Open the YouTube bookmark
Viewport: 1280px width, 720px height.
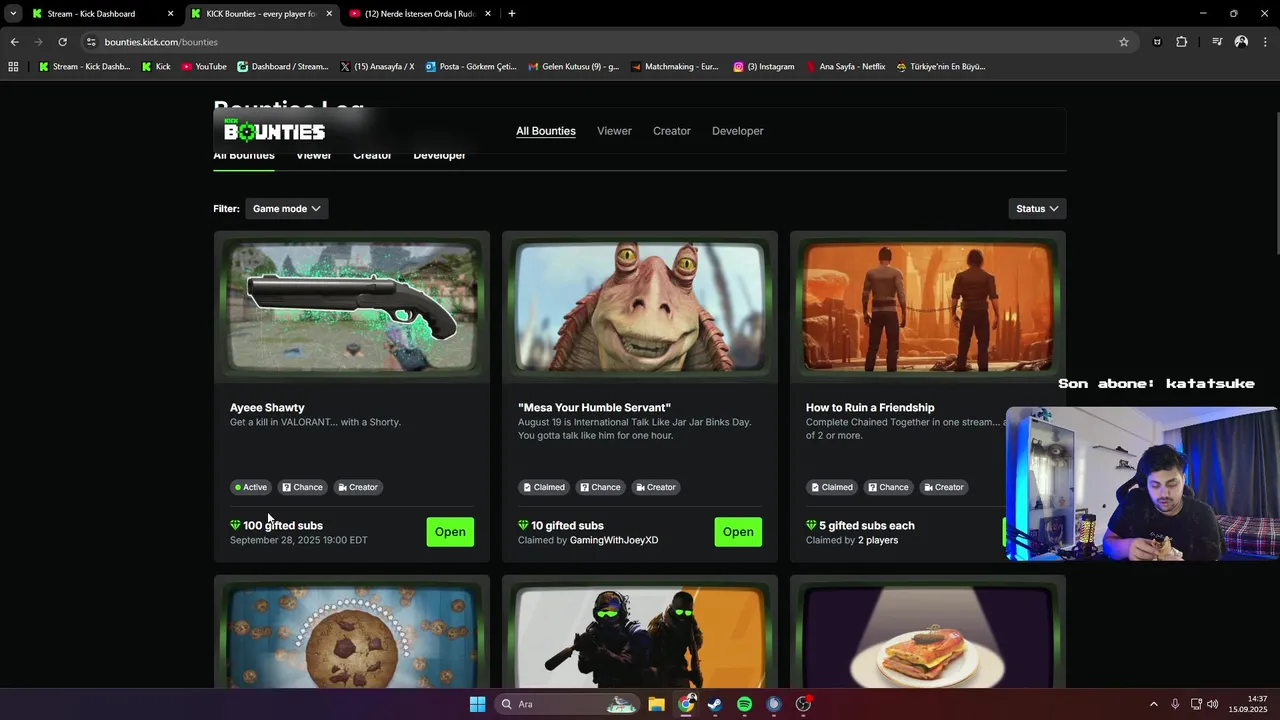click(x=204, y=67)
